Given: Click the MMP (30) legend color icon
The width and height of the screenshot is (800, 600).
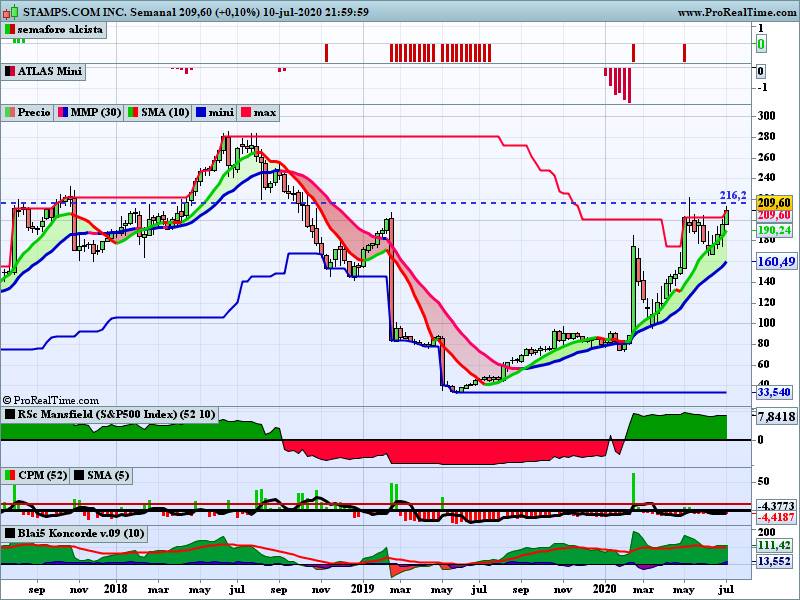Looking at the screenshot, I should pyautogui.click(x=62, y=112).
